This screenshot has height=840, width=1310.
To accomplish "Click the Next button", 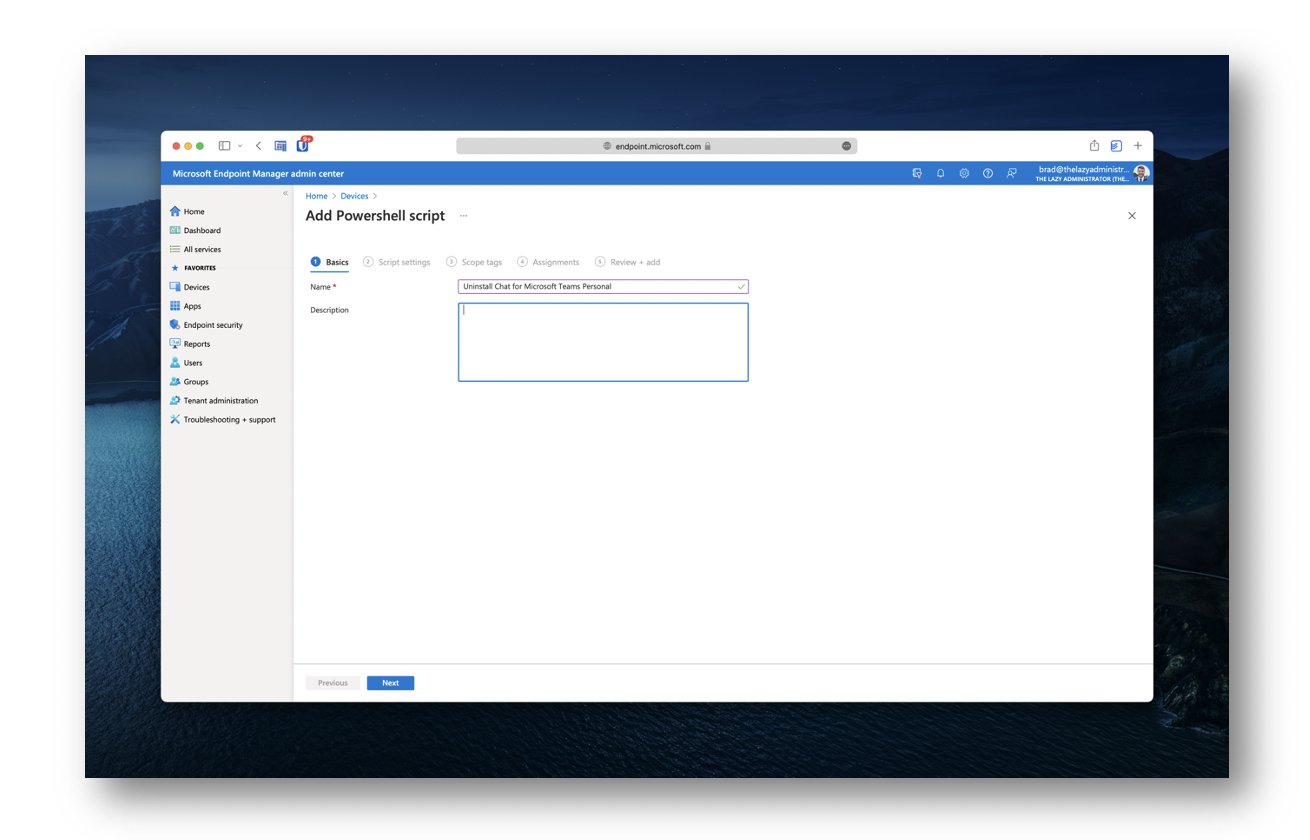I will [x=390, y=683].
